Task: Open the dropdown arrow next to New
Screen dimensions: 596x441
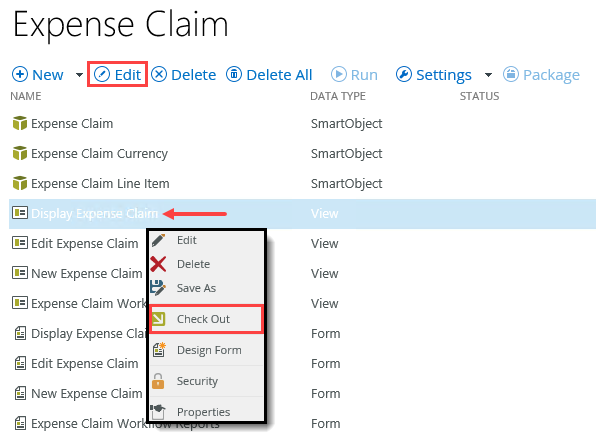Action: point(79,75)
